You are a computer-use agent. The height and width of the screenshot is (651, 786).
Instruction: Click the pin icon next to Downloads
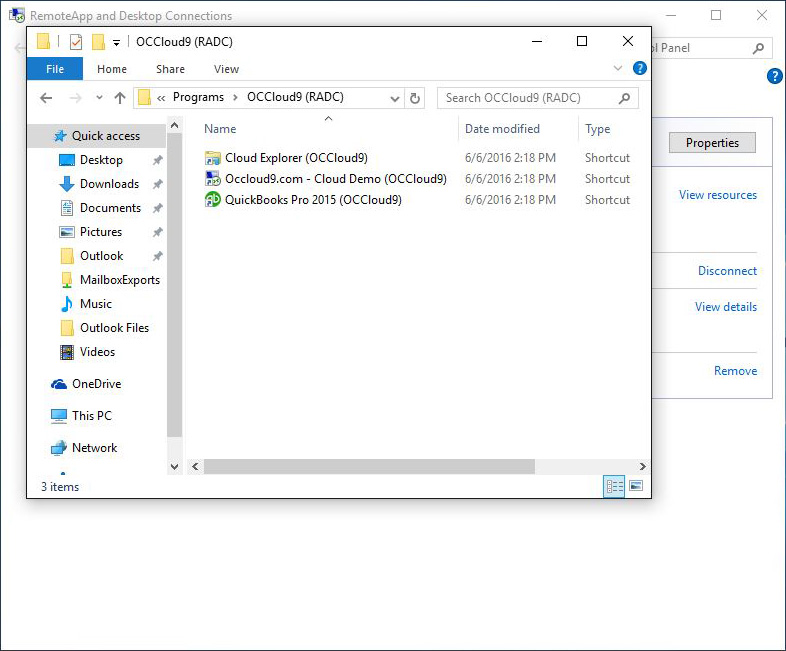tap(157, 184)
